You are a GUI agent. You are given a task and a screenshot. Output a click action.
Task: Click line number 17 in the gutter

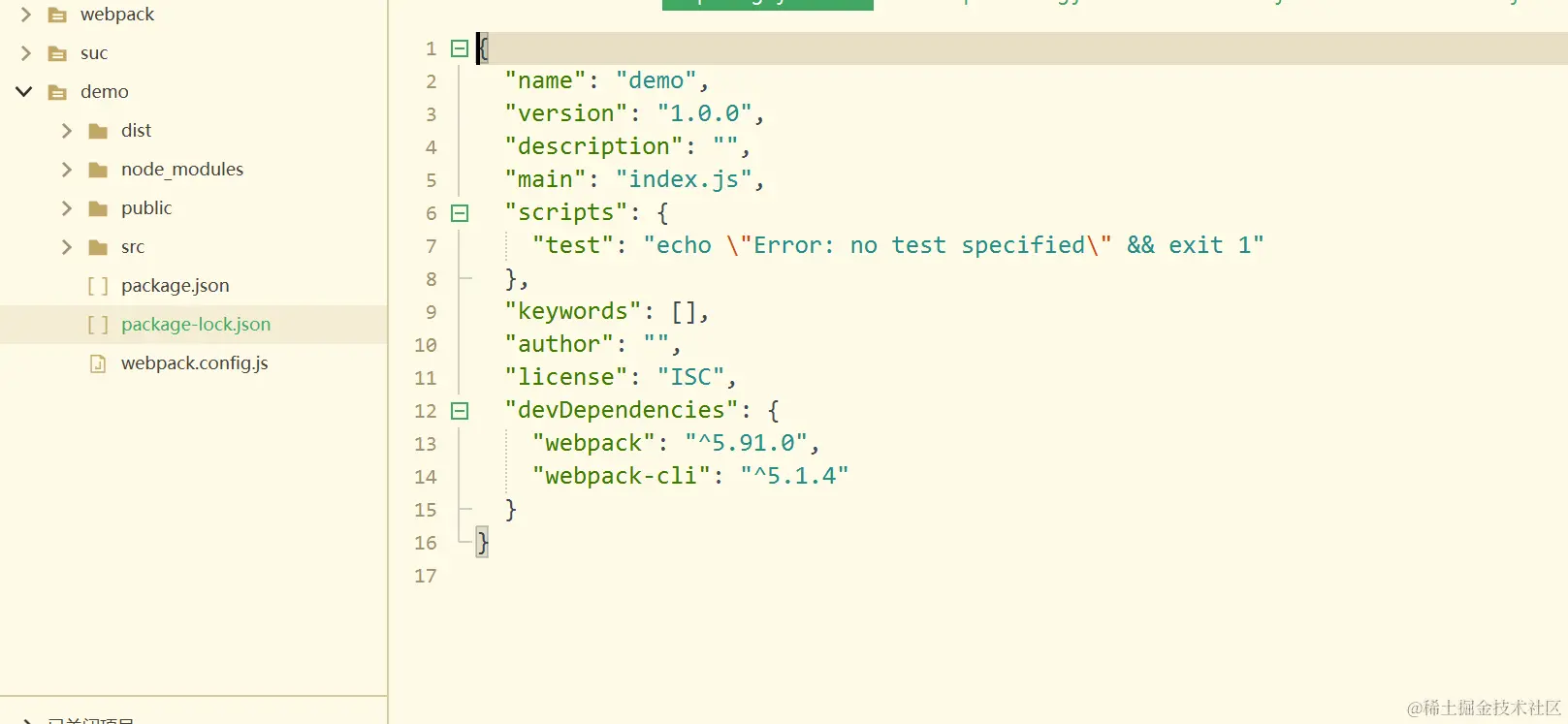[426, 576]
